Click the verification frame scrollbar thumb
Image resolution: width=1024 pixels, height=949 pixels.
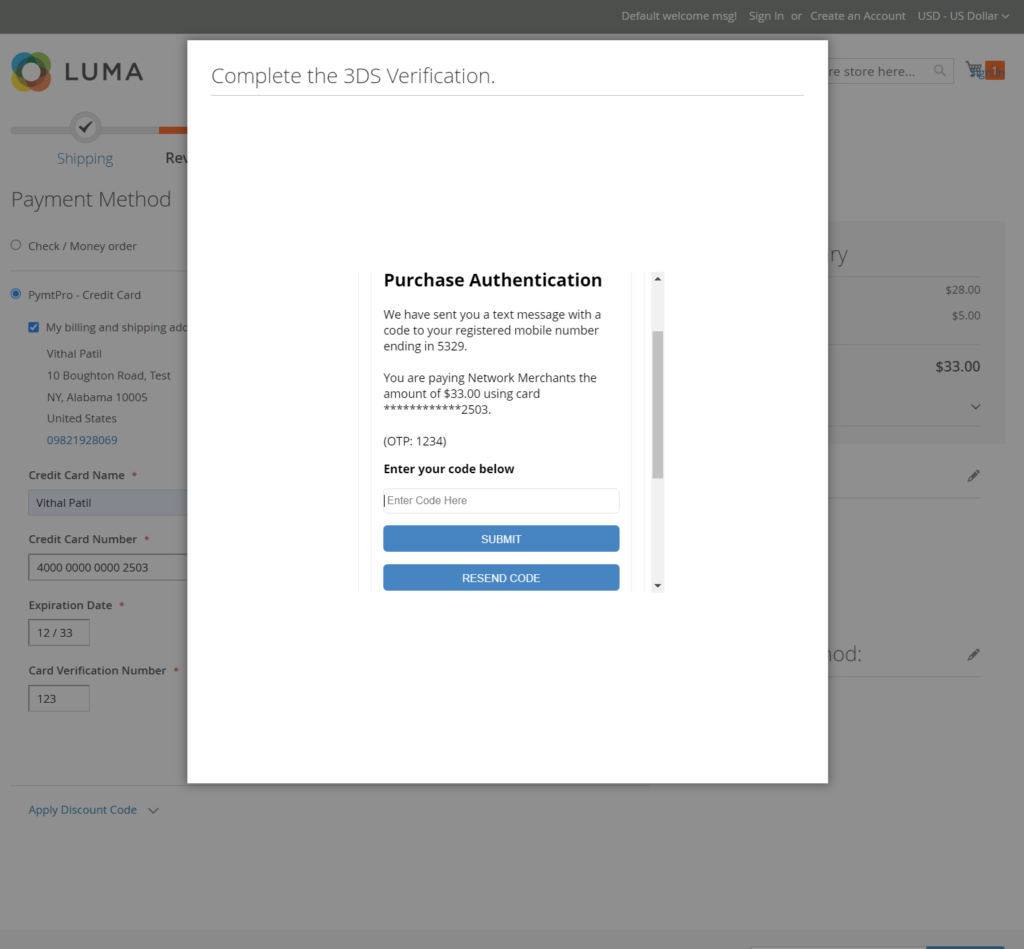(x=658, y=405)
